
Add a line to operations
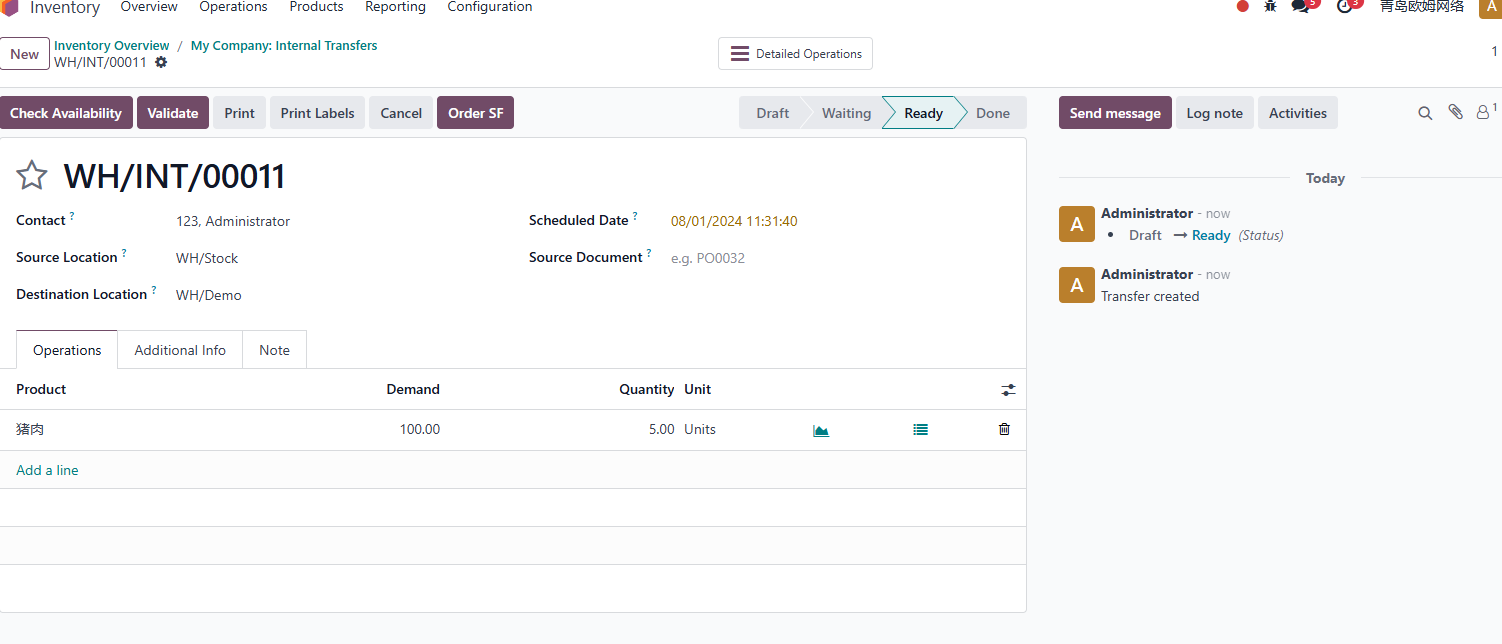tap(47, 470)
